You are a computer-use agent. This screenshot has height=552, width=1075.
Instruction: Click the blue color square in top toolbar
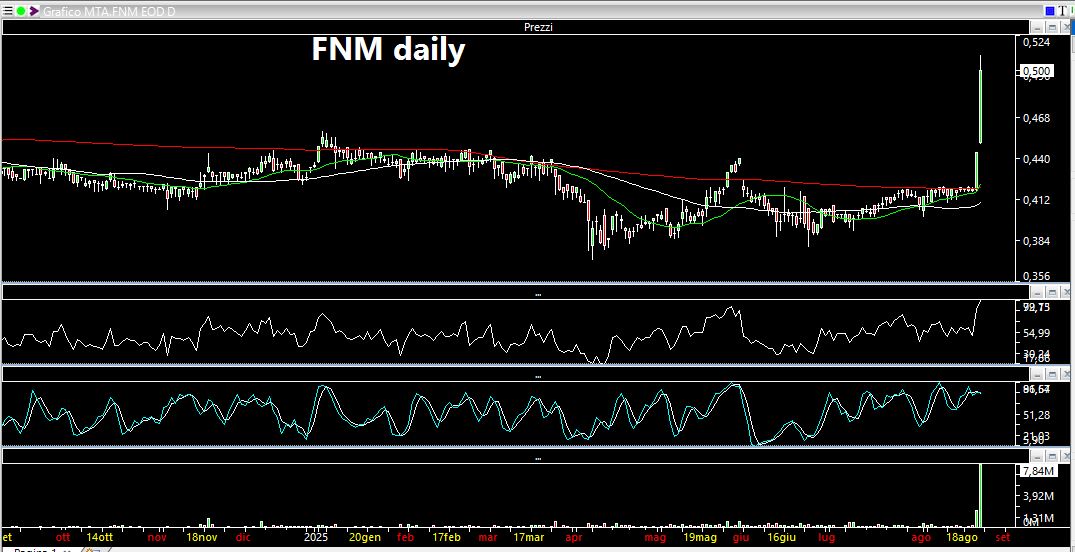(x=1049, y=10)
